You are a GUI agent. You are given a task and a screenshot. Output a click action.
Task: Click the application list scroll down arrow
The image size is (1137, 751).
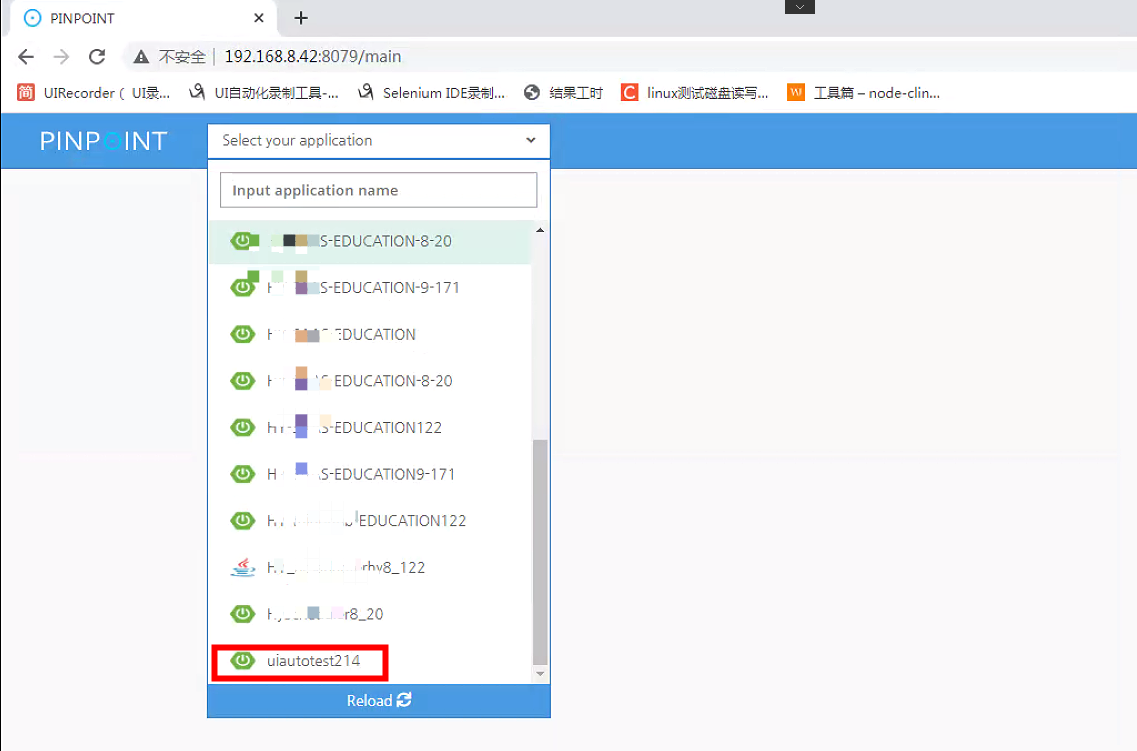pos(540,674)
